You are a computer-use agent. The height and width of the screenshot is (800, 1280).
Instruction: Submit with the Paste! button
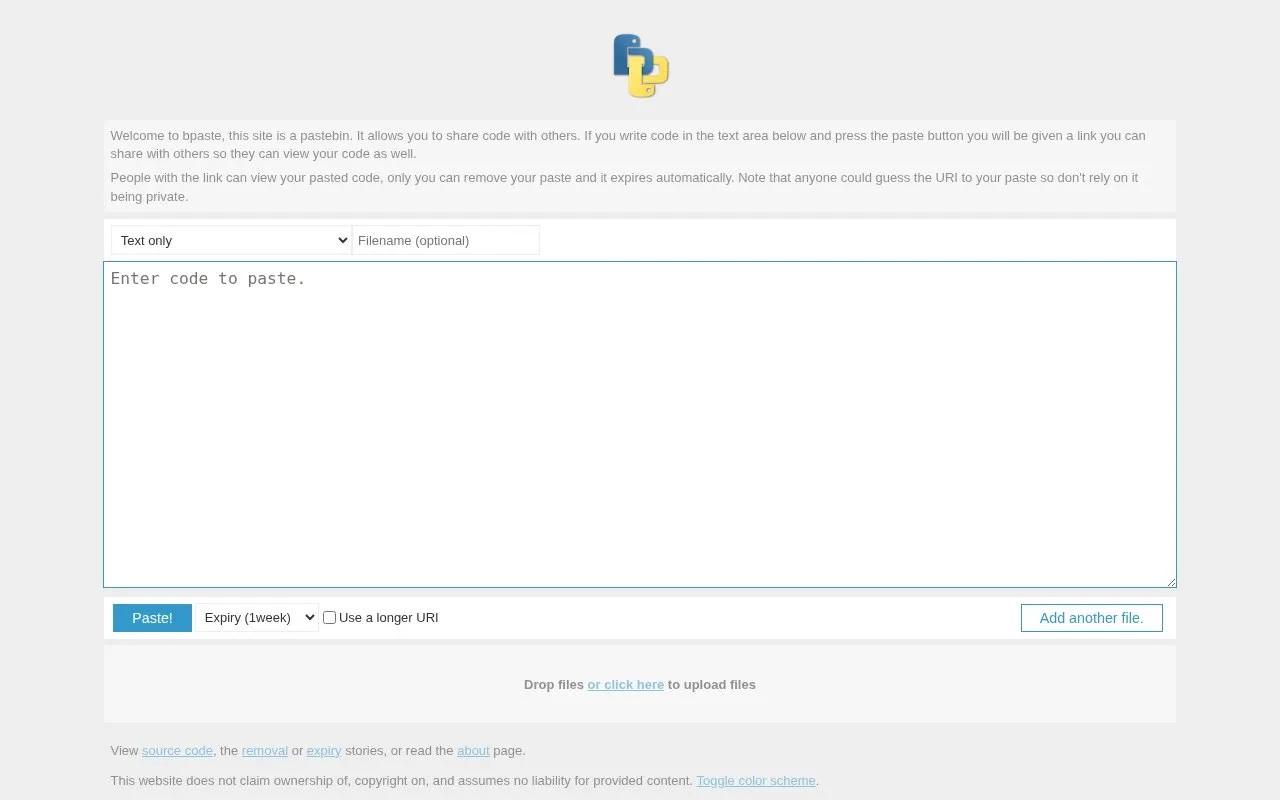click(152, 618)
